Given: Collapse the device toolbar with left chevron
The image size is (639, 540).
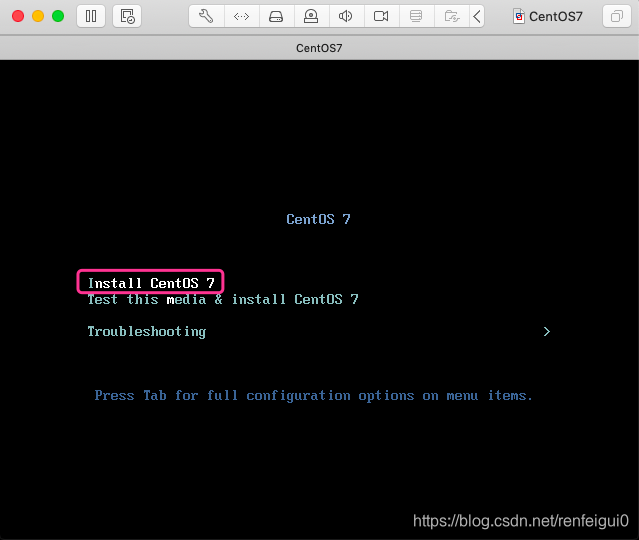Looking at the screenshot, I should (477, 16).
